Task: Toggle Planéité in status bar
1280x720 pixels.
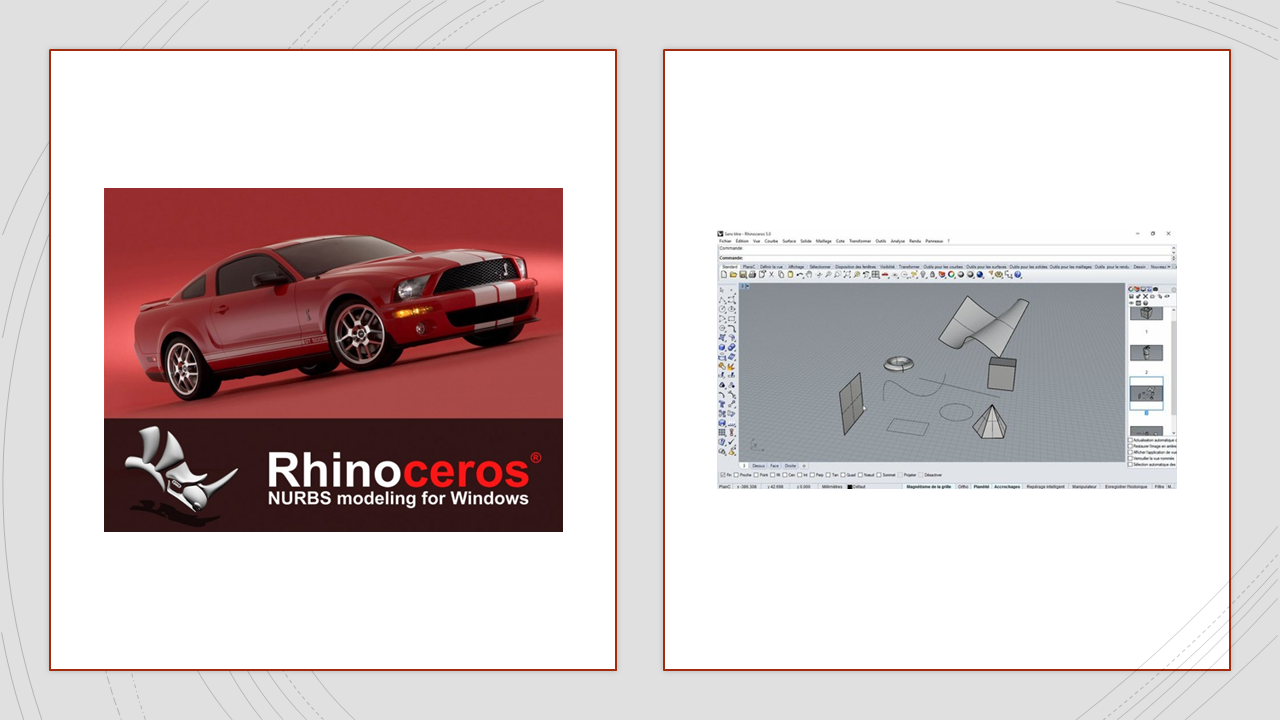Action: (981, 487)
